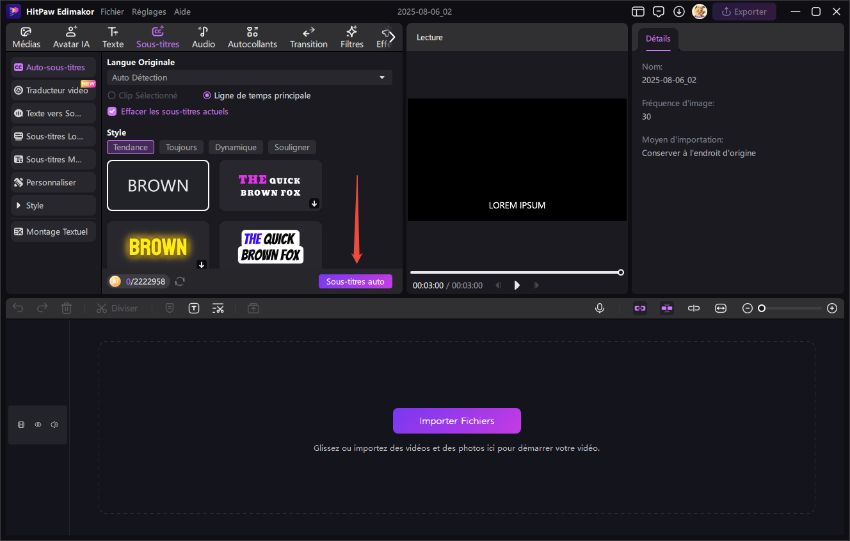Click the refresh credits icon

(180, 282)
